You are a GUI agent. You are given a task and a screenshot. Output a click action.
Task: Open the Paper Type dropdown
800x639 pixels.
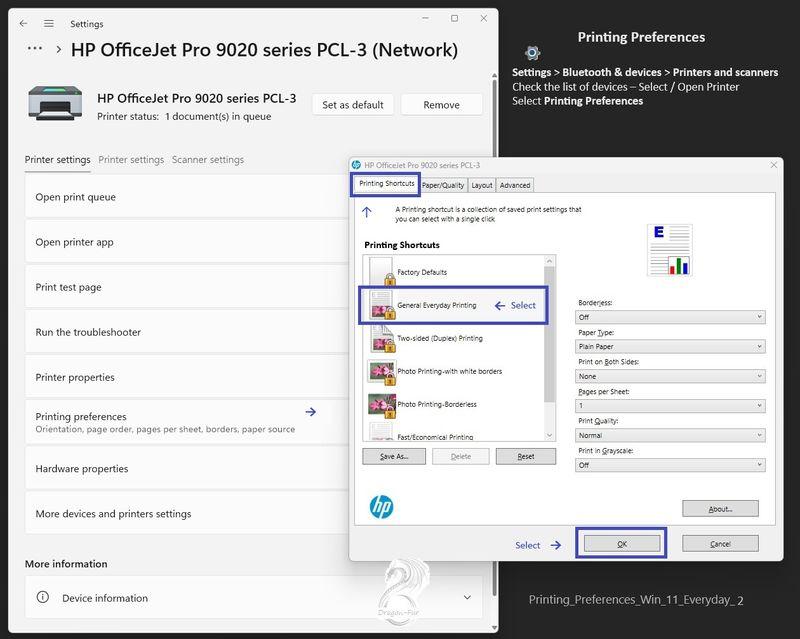pyautogui.click(x=670, y=347)
